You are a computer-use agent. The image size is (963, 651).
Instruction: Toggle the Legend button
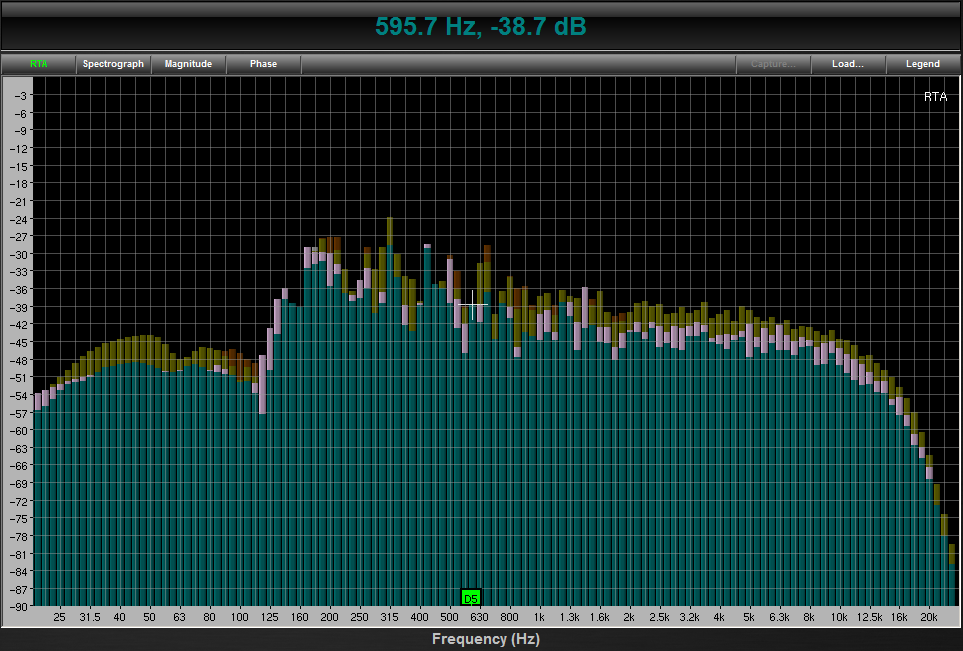(922, 64)
